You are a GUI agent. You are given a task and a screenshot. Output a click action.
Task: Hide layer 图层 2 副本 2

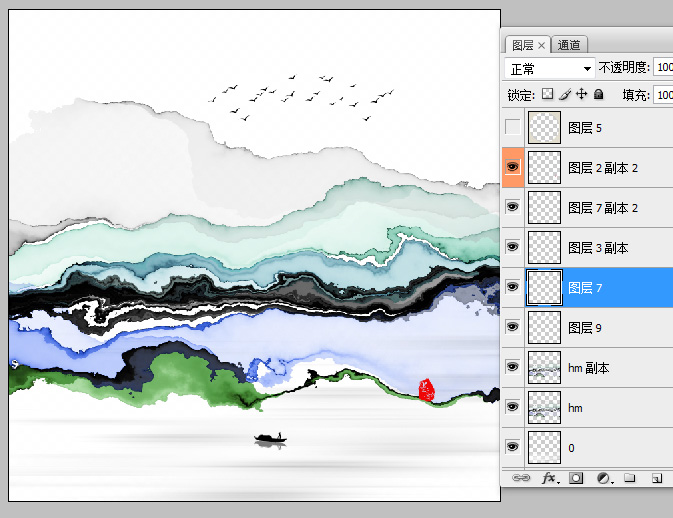tap(512, 167)
